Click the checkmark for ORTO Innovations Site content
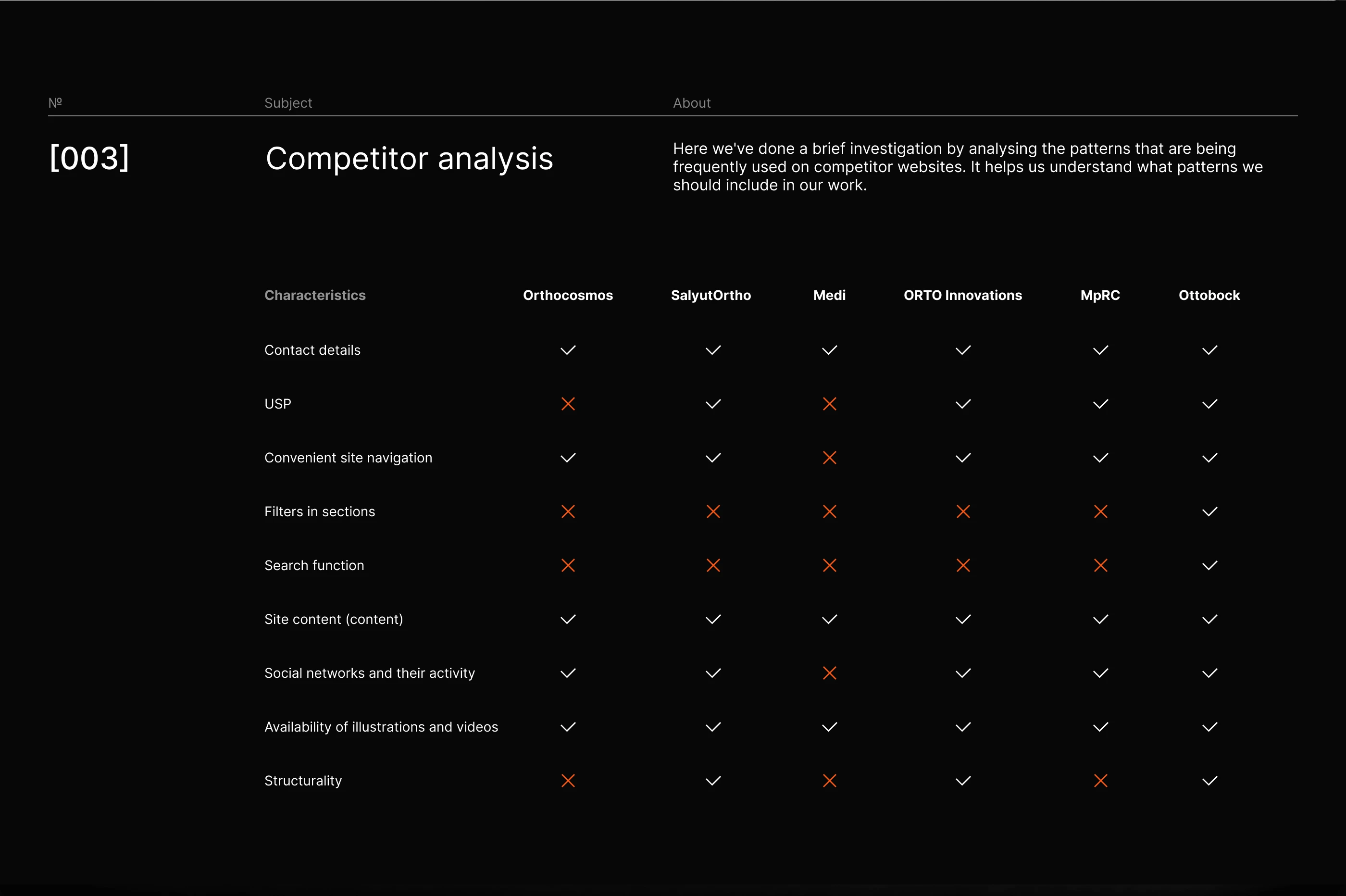 point(963,620)
